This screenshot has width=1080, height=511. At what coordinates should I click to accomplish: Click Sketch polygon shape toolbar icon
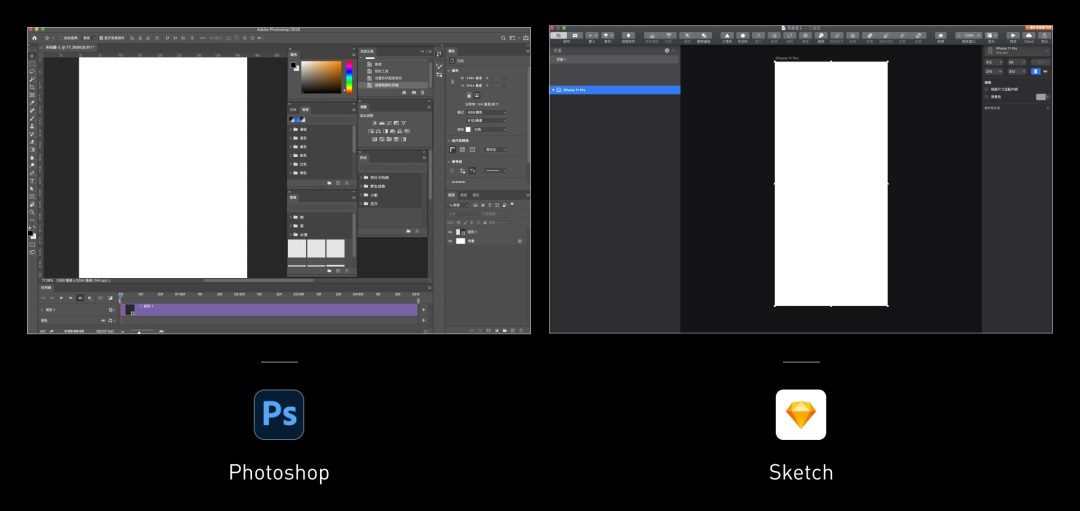742,35
